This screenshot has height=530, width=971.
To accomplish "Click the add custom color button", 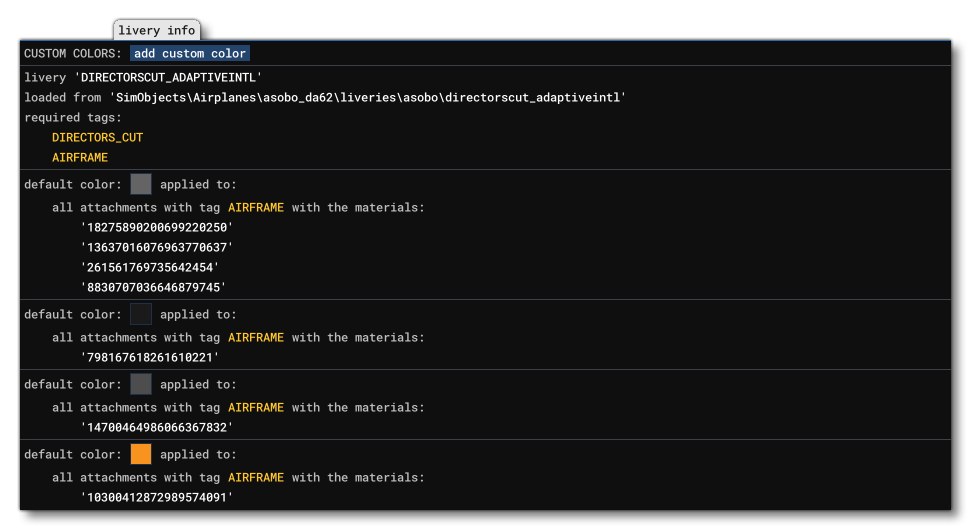I will [x=189, y=53].
